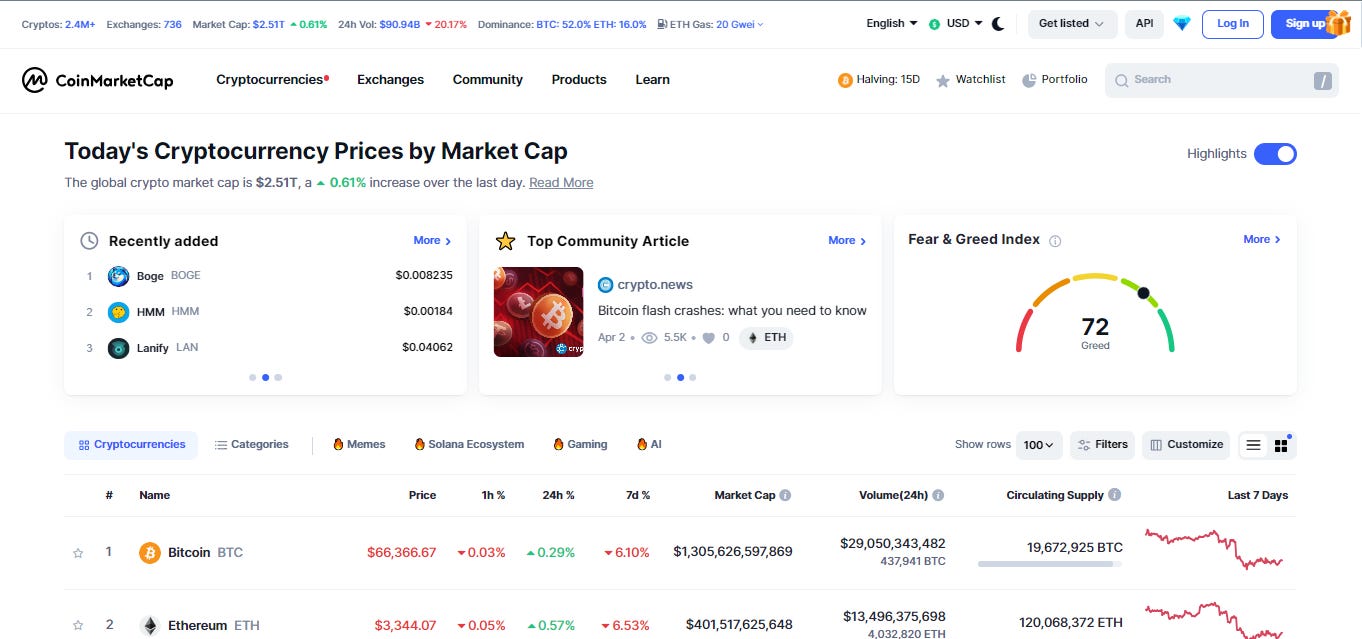Viewport: 1362px width, 639px height.
Task: Click Market Cap column info icon
Action: tap(785, 495)
